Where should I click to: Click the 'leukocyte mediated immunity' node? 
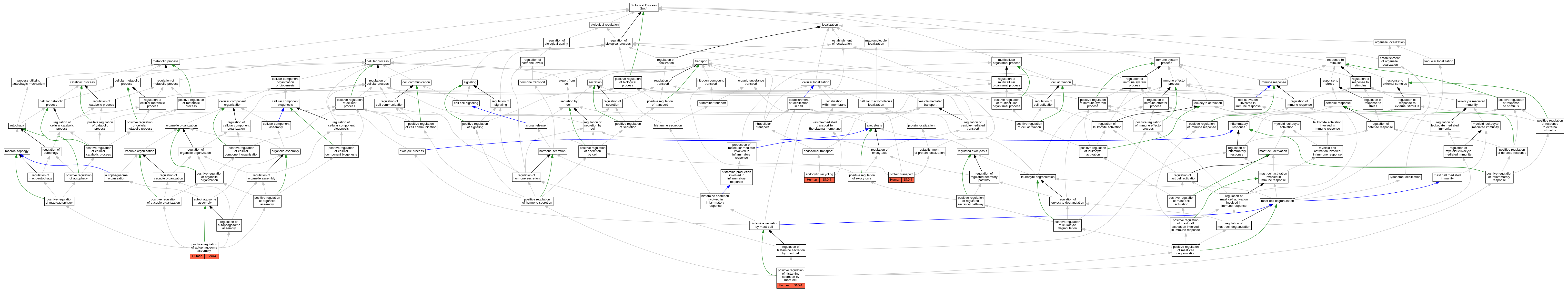point(1471,104)
